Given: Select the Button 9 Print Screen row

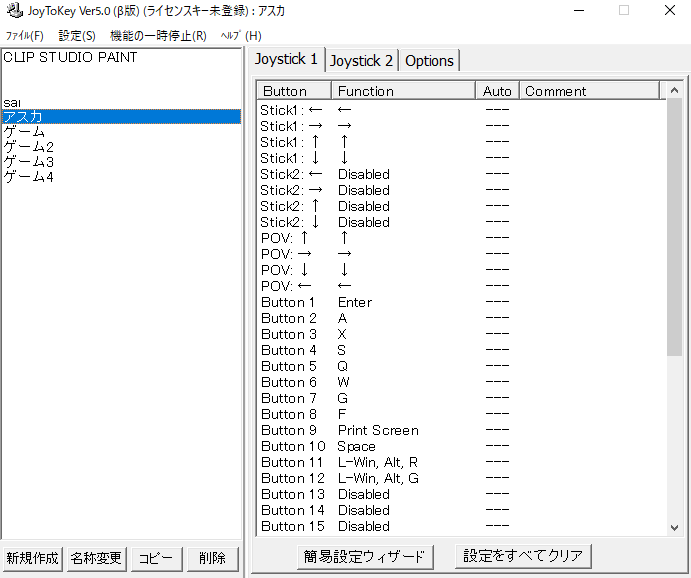Looking at the screenshot, I should pyautogui.click(x=461, y=430).
